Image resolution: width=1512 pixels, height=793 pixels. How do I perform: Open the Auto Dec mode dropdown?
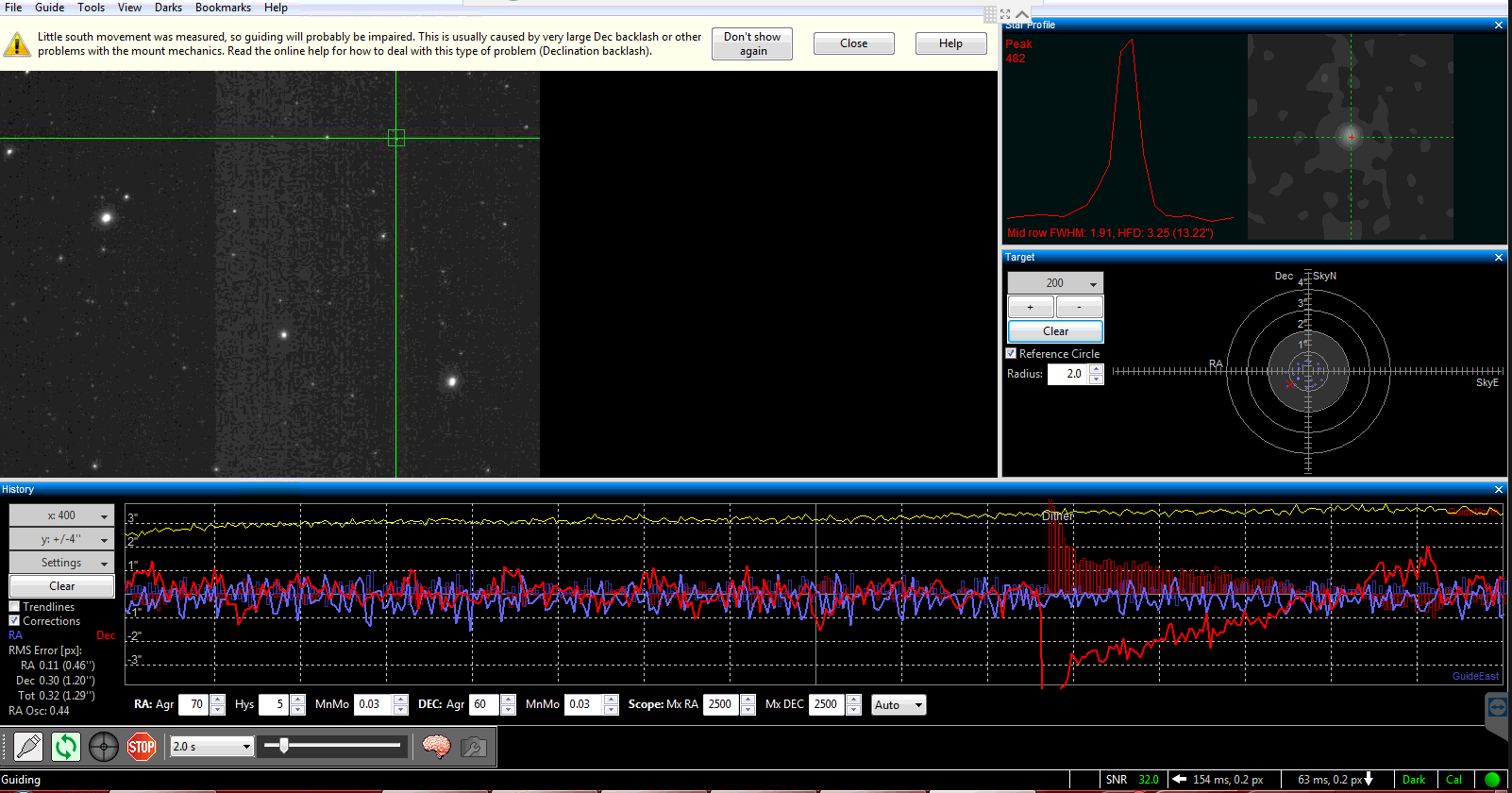(x=899, y=705)
